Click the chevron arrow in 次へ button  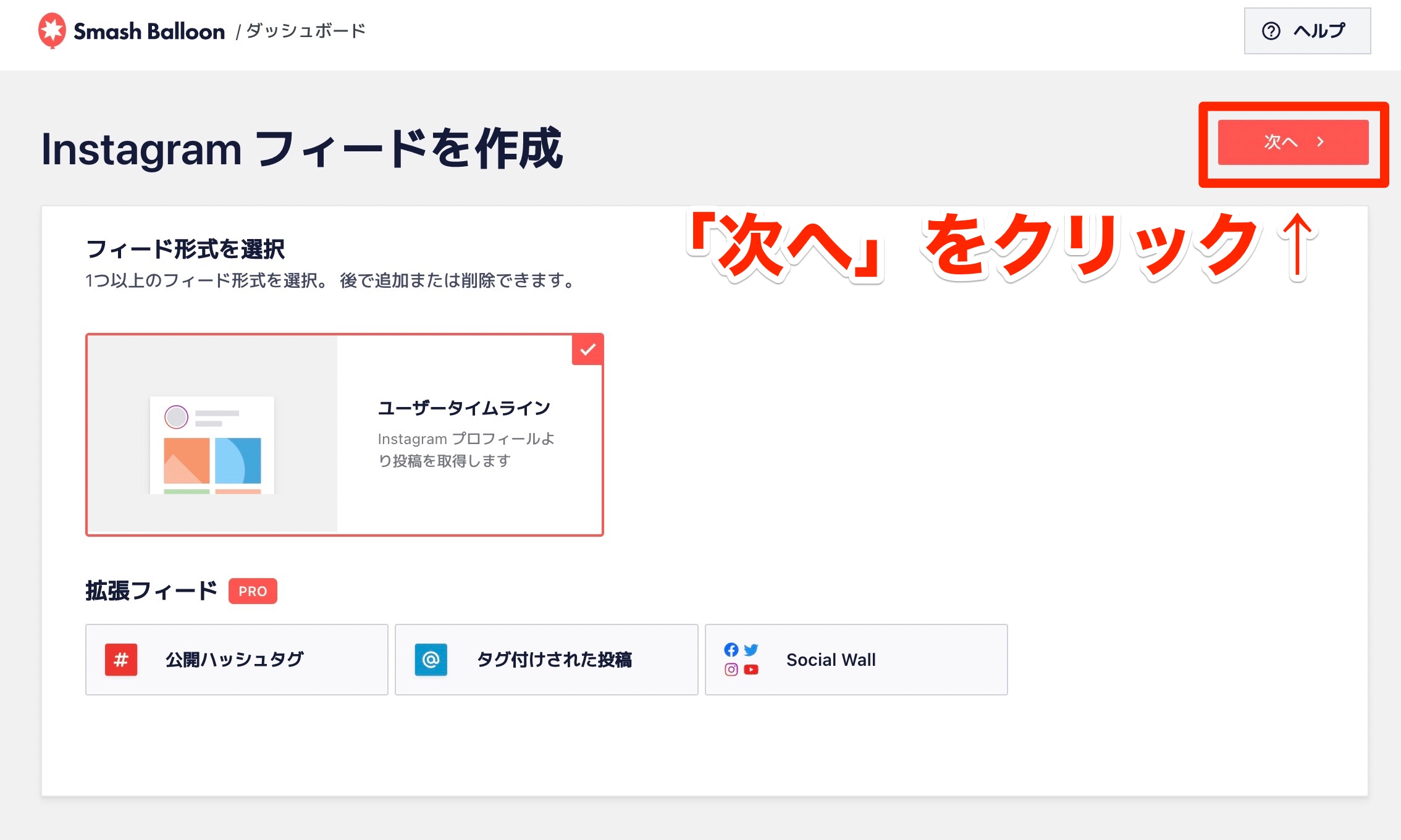point(1320,142)
